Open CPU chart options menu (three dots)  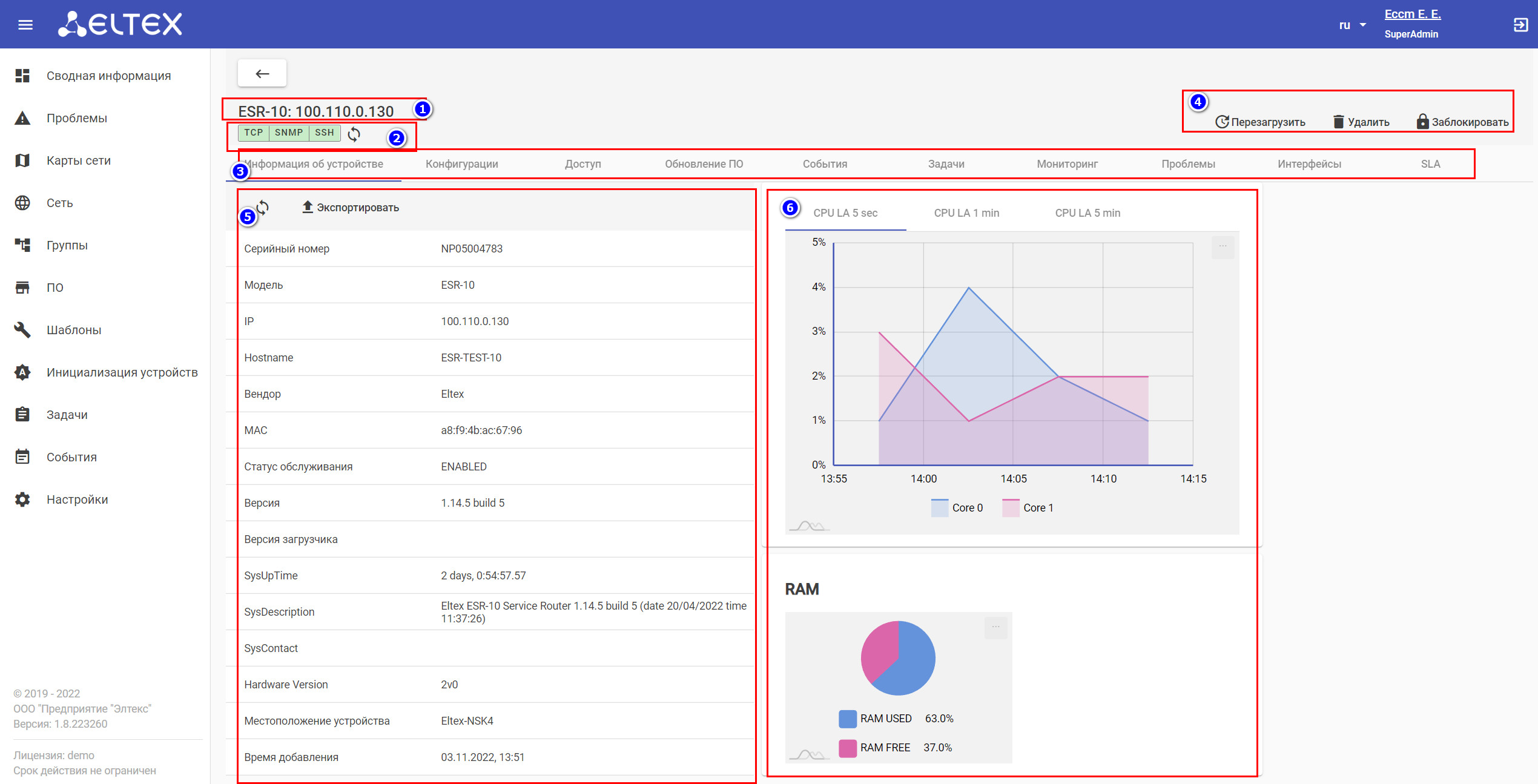click(1223, 246)
